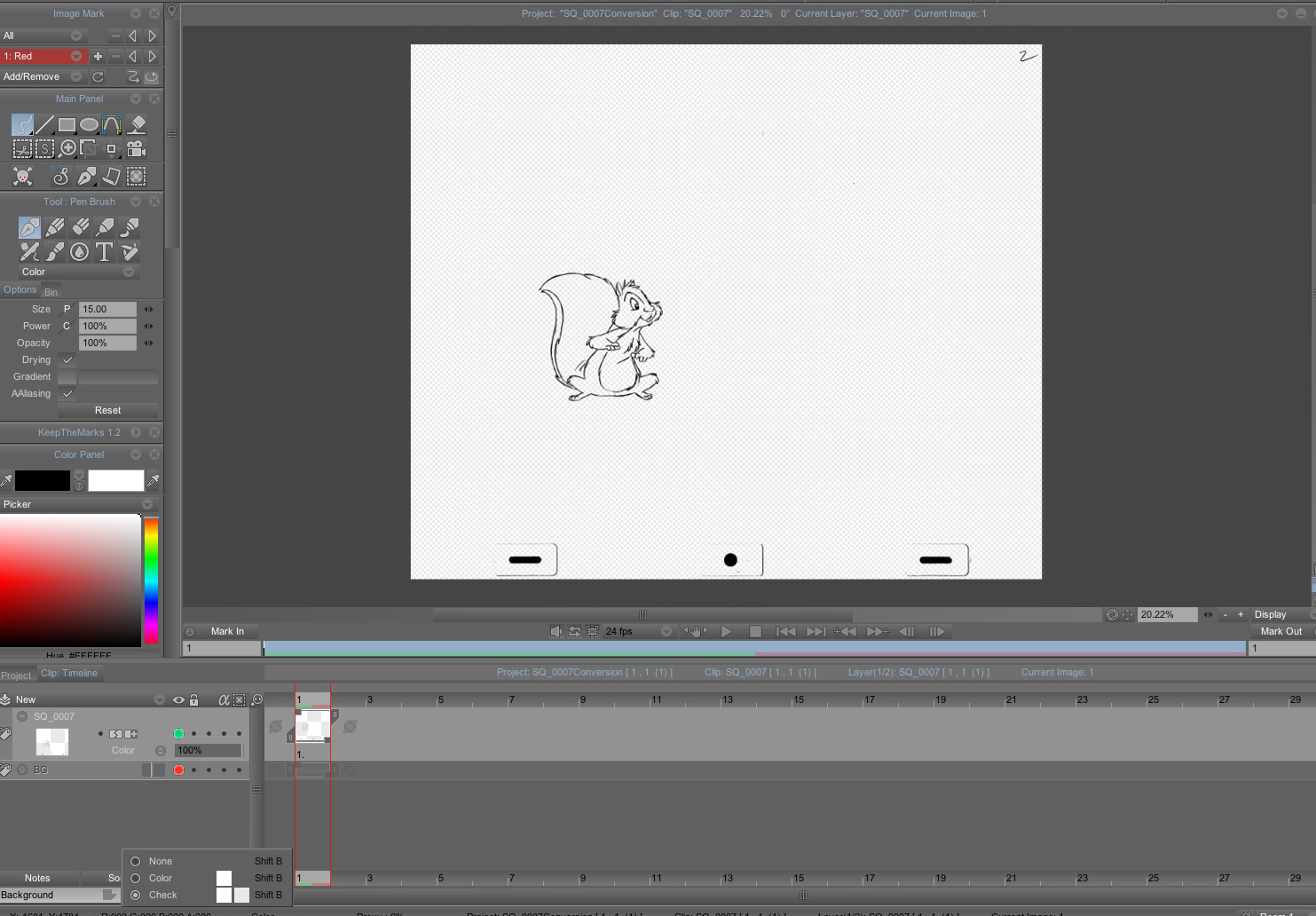Image resolution: width=1316 pixels, height=916 pixels.
Task: Select the rectangular selection tool
Action: [x=44, y=148]
